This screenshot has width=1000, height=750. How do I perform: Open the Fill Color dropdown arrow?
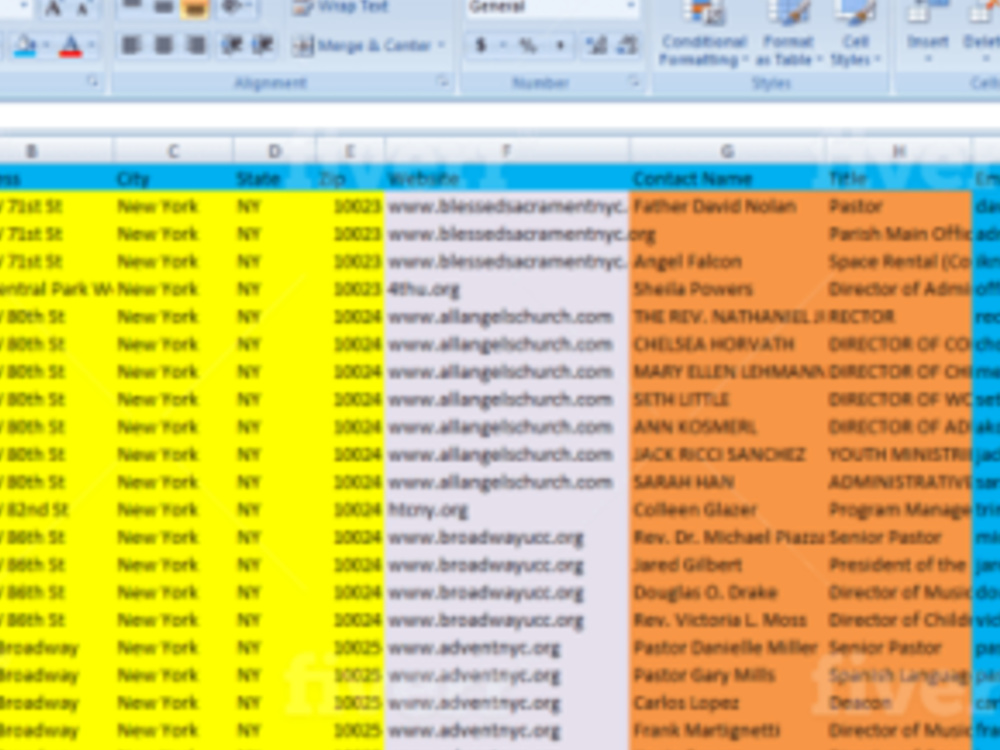click(x=46, y=46)
